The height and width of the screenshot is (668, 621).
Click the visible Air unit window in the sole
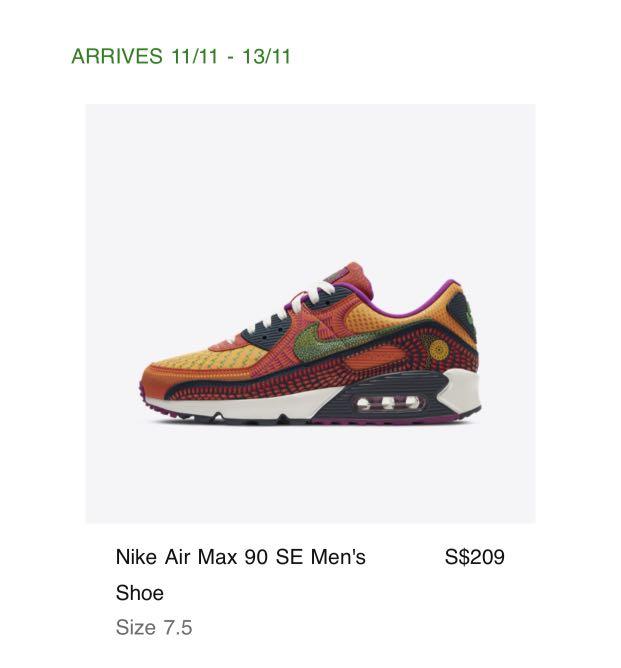click(388, 403)
